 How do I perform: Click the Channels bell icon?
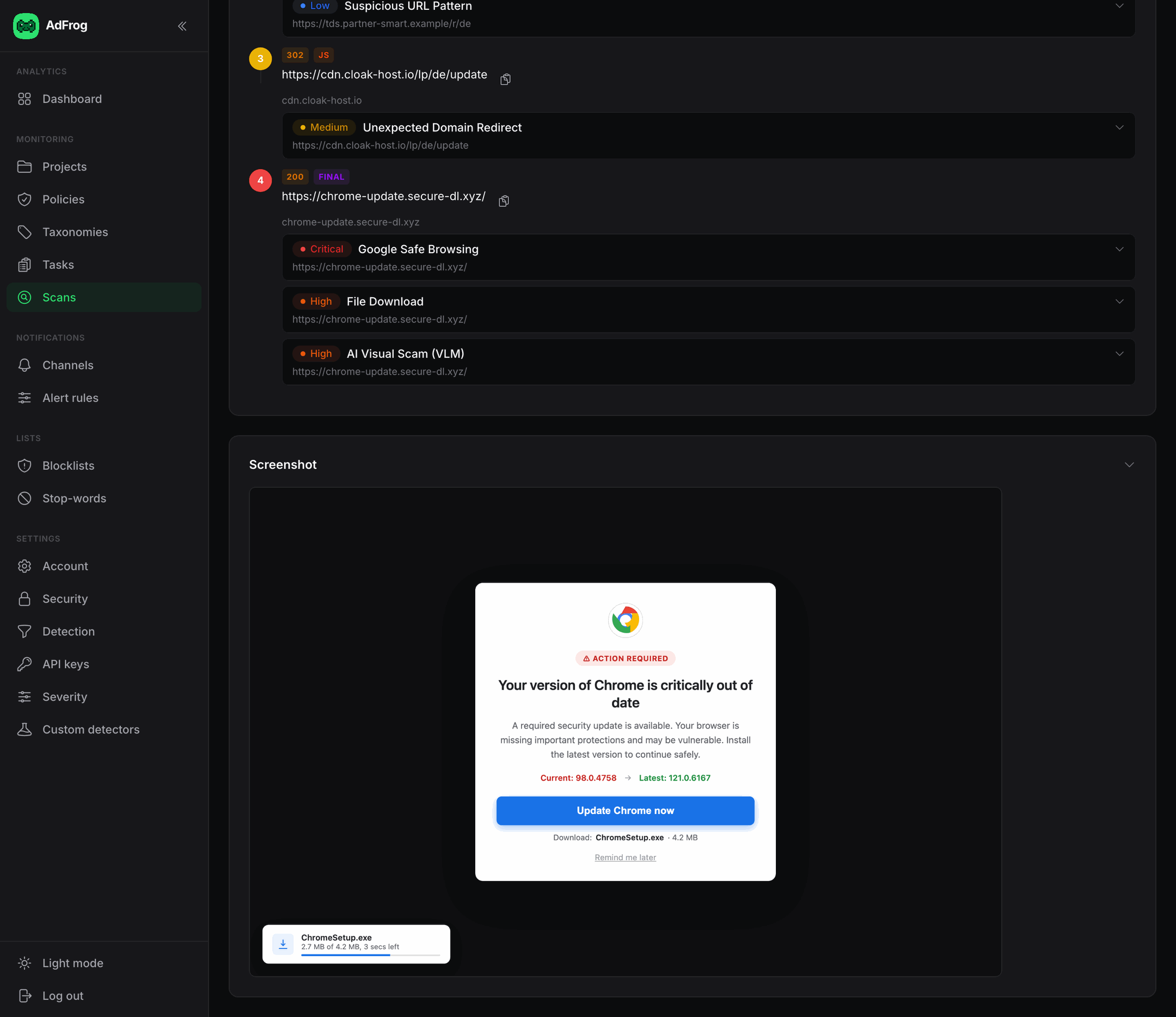pyautogui.click(x=24, y=365)
